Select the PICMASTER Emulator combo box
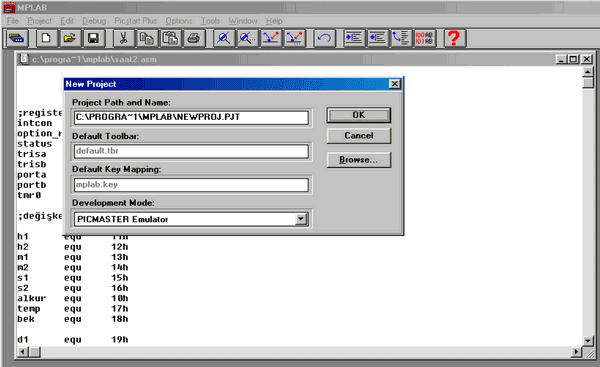This screenshot has height=367, width=600. (191, 219)
